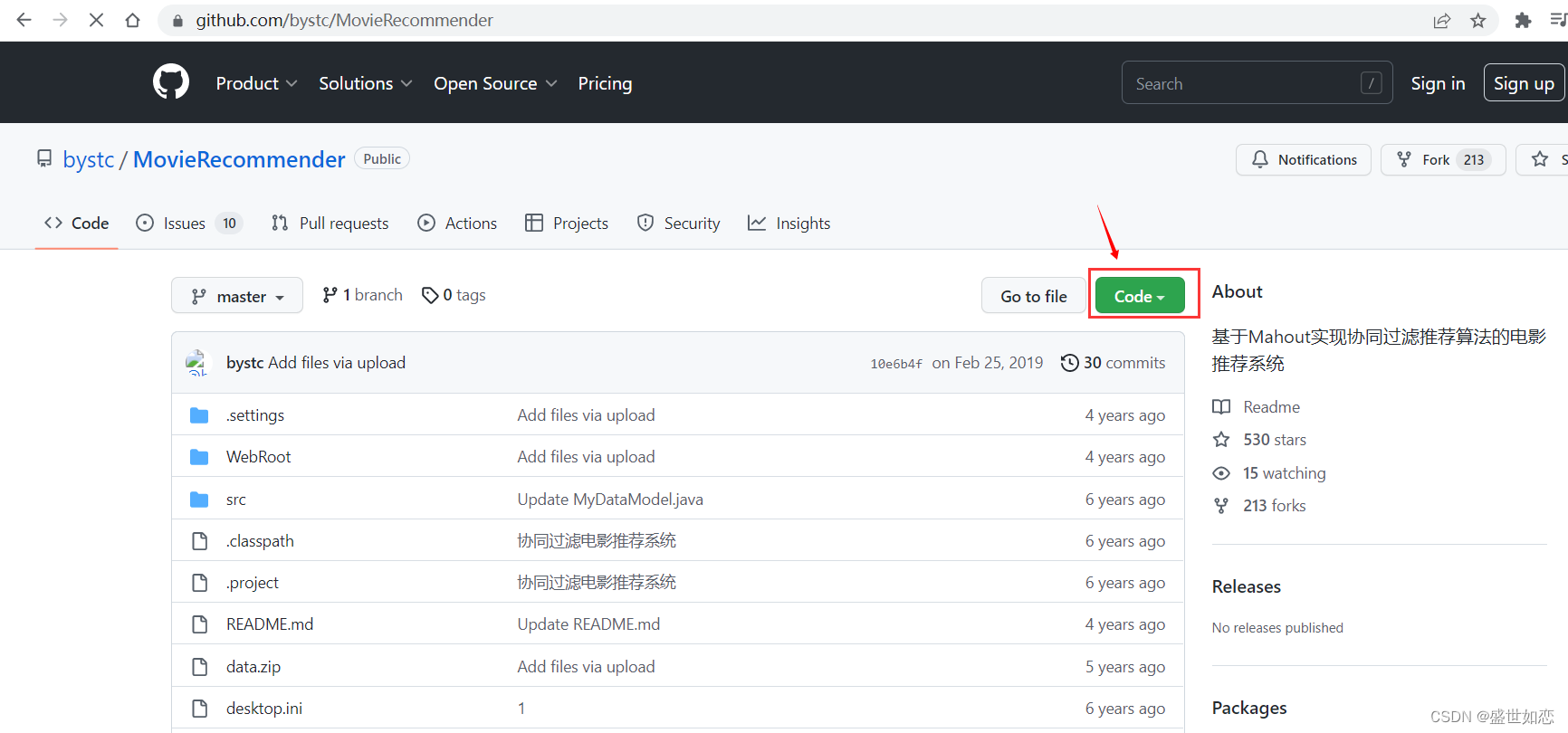The image size is (1568, 733).
Task: Click the browser address bar URL
Action: [344, 20]
